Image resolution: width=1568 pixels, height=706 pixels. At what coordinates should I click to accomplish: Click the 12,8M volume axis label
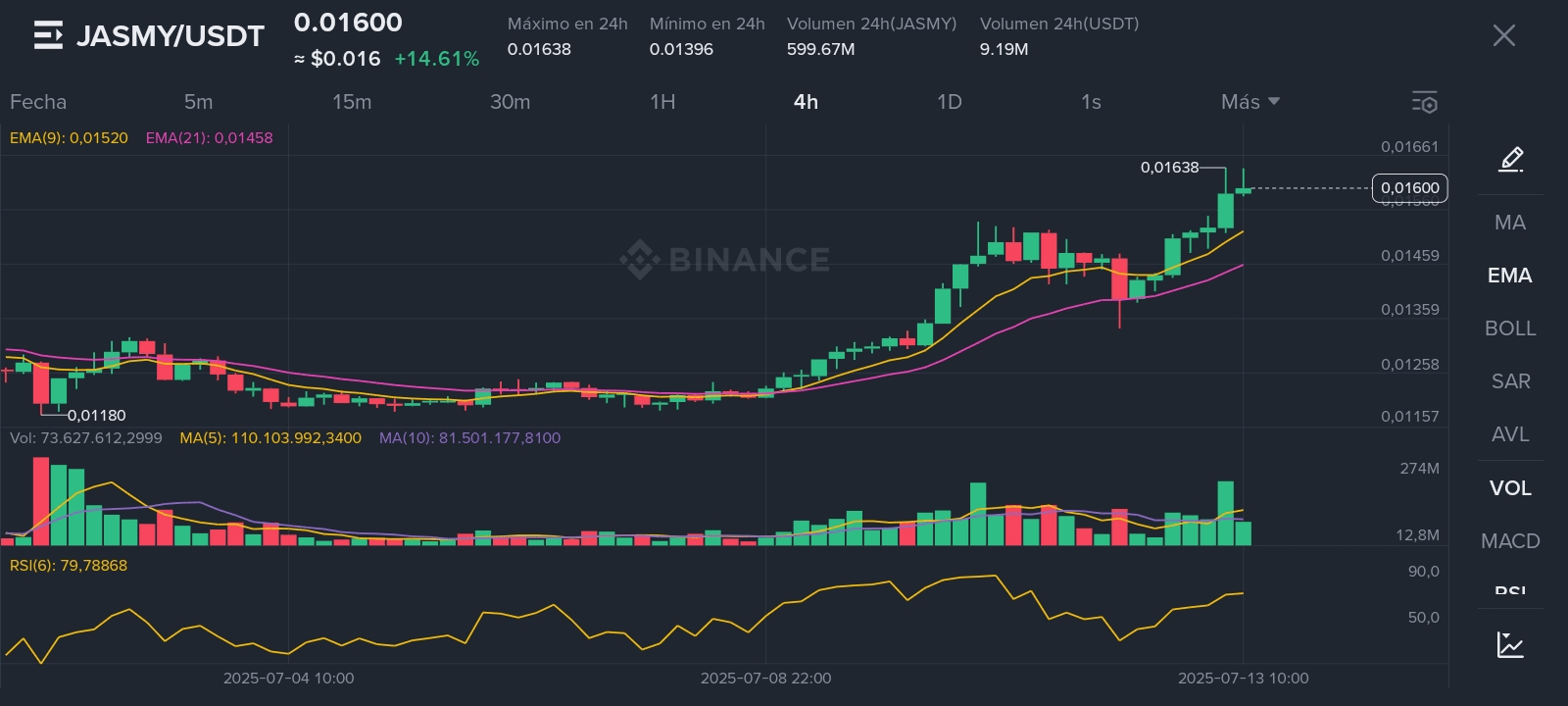(1418, 535)
